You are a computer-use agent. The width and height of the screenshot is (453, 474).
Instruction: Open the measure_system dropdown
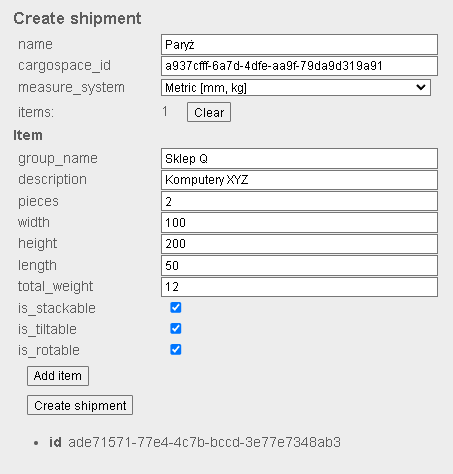click(x=296, y=88)
